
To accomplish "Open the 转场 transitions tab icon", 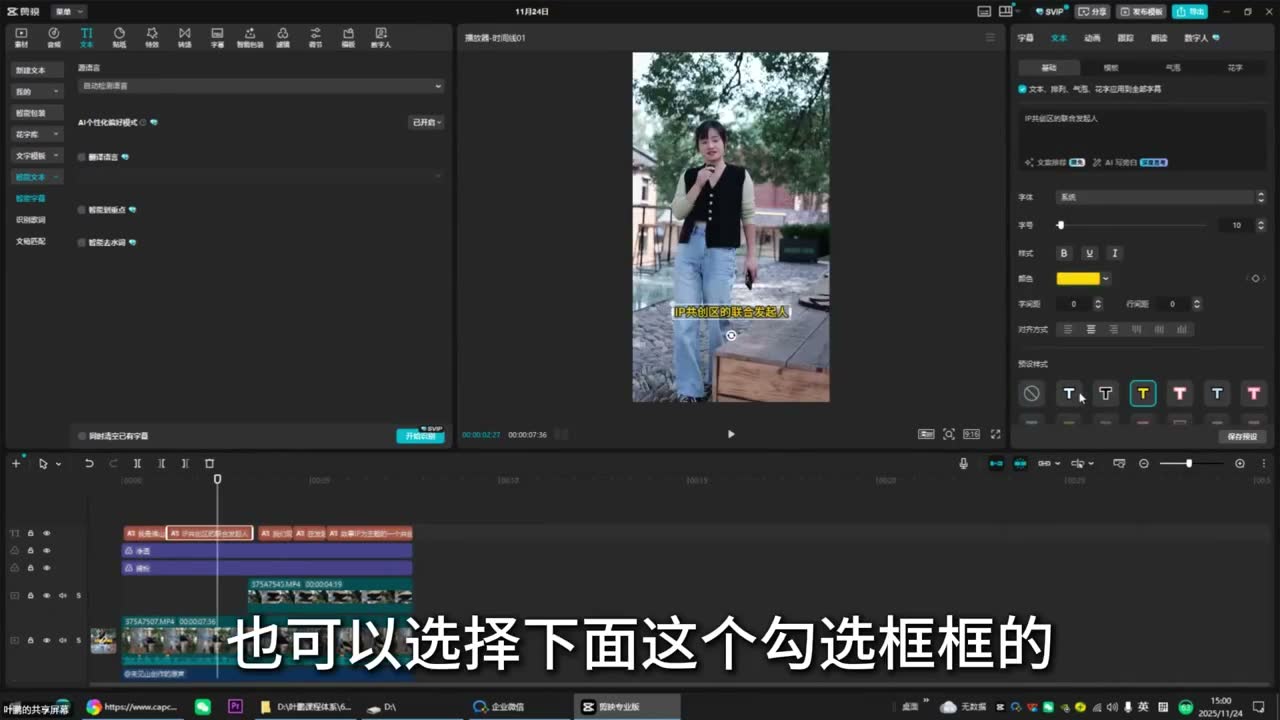I will [x=184, y=37].
